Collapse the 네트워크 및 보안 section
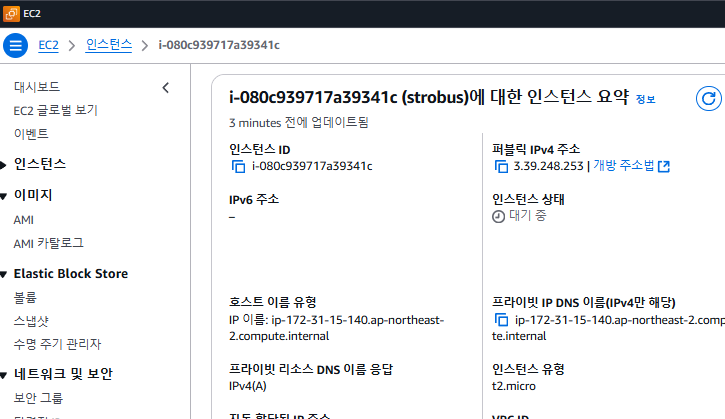Viewport: 725px width, 419px height. [x=4, y=375]
